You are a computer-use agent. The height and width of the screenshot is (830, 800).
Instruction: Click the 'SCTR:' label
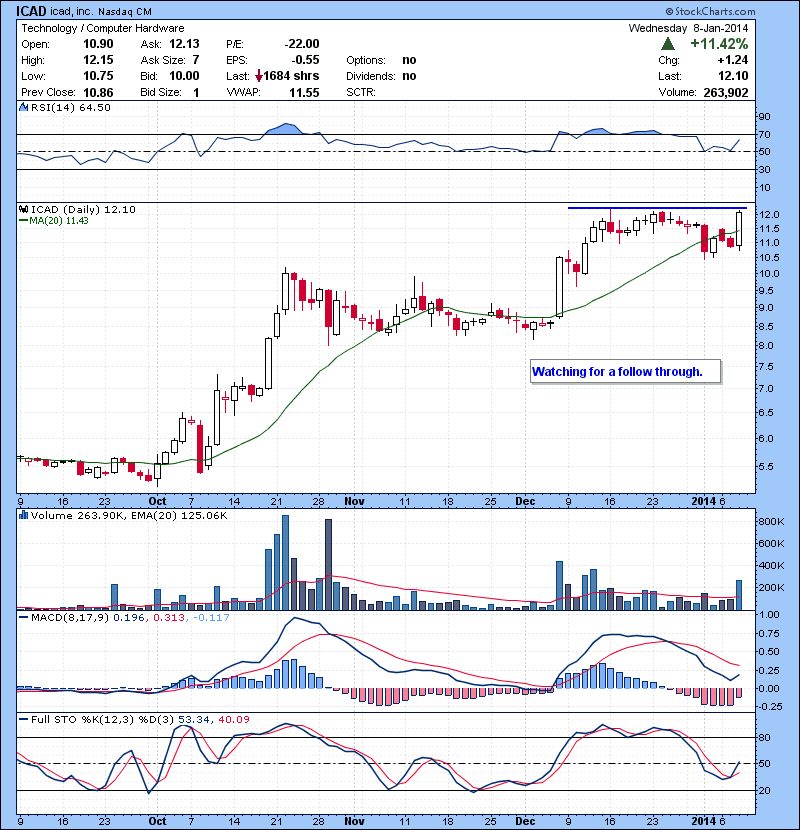(361, 92)
